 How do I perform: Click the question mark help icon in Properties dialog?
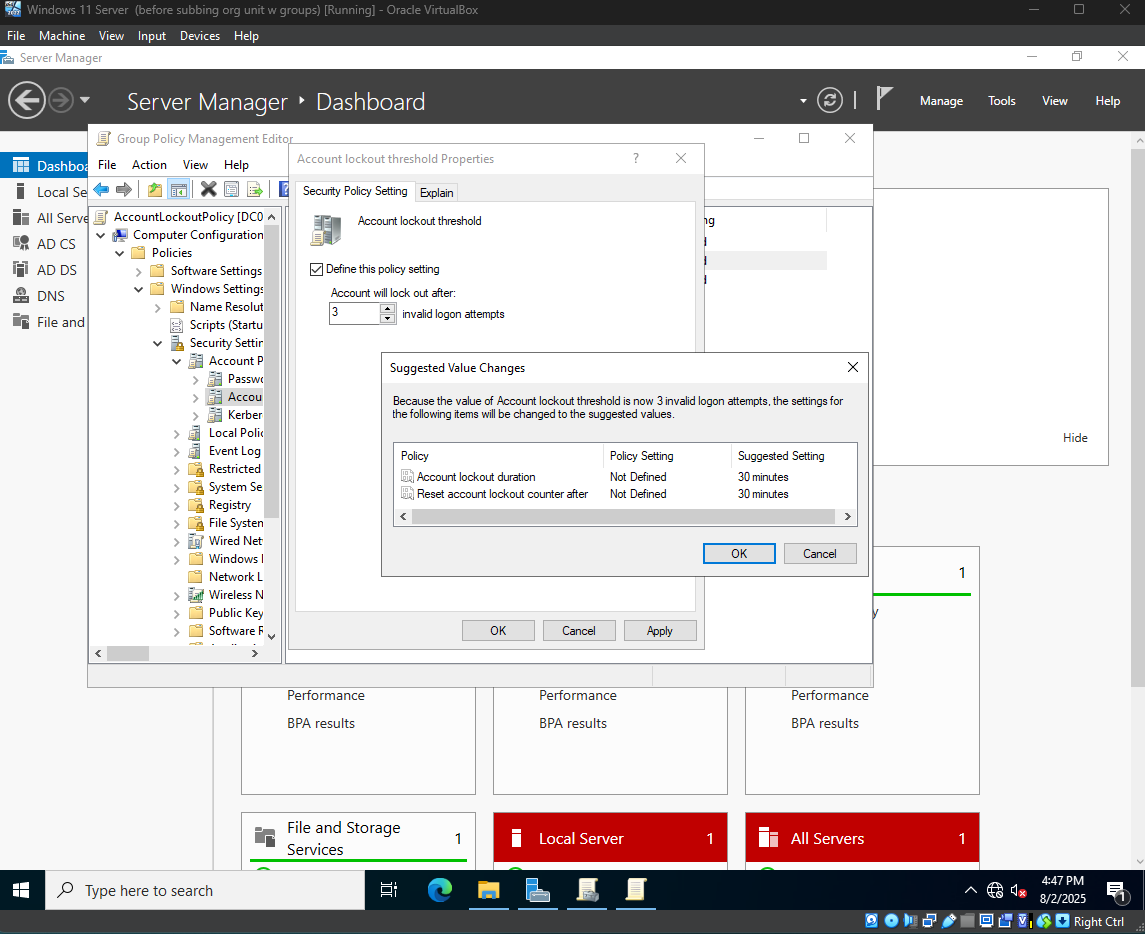point(636,158)
